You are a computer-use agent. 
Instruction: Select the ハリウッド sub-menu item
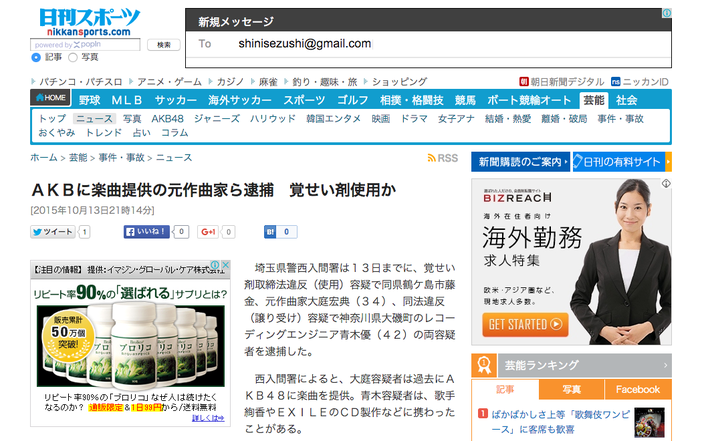pos(273,119)
